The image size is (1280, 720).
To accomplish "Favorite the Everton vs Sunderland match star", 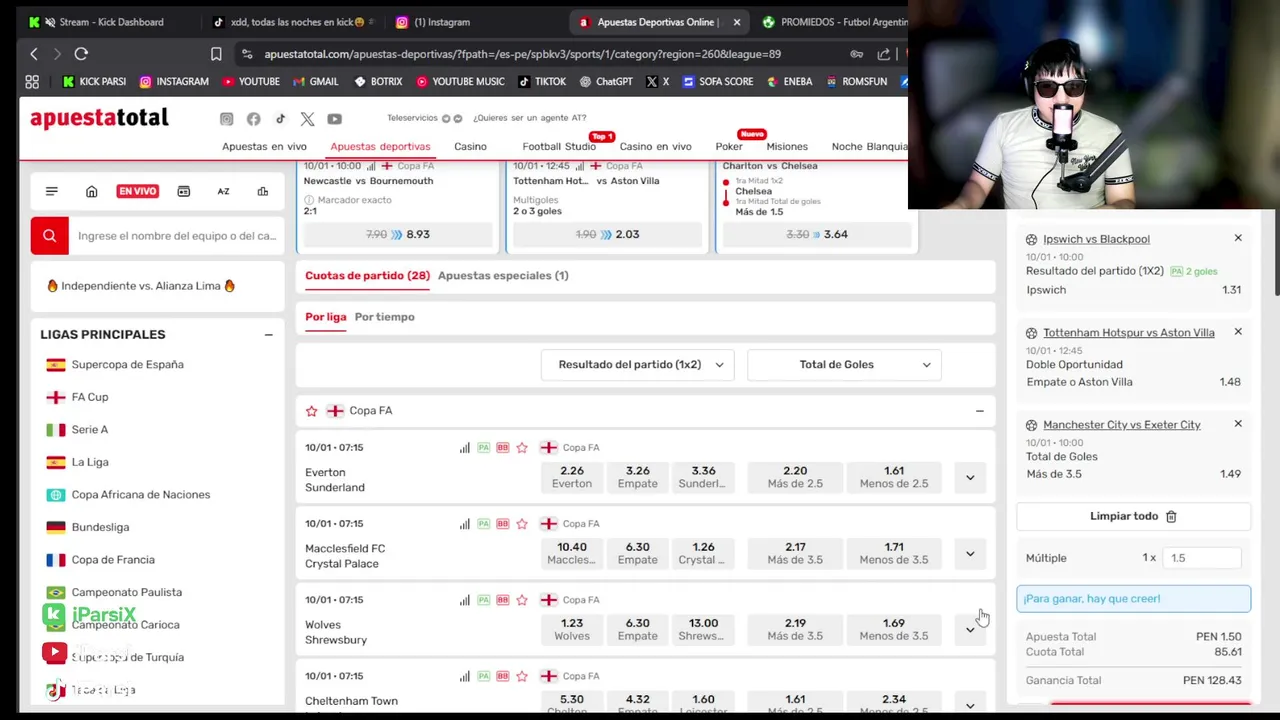I will coord(521,448).
